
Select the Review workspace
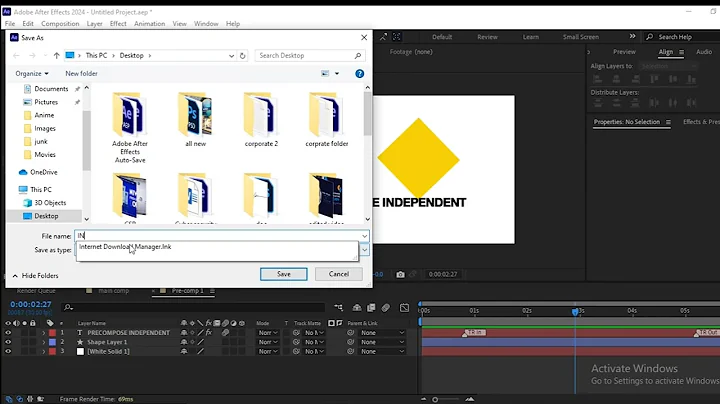coord(487,37)
